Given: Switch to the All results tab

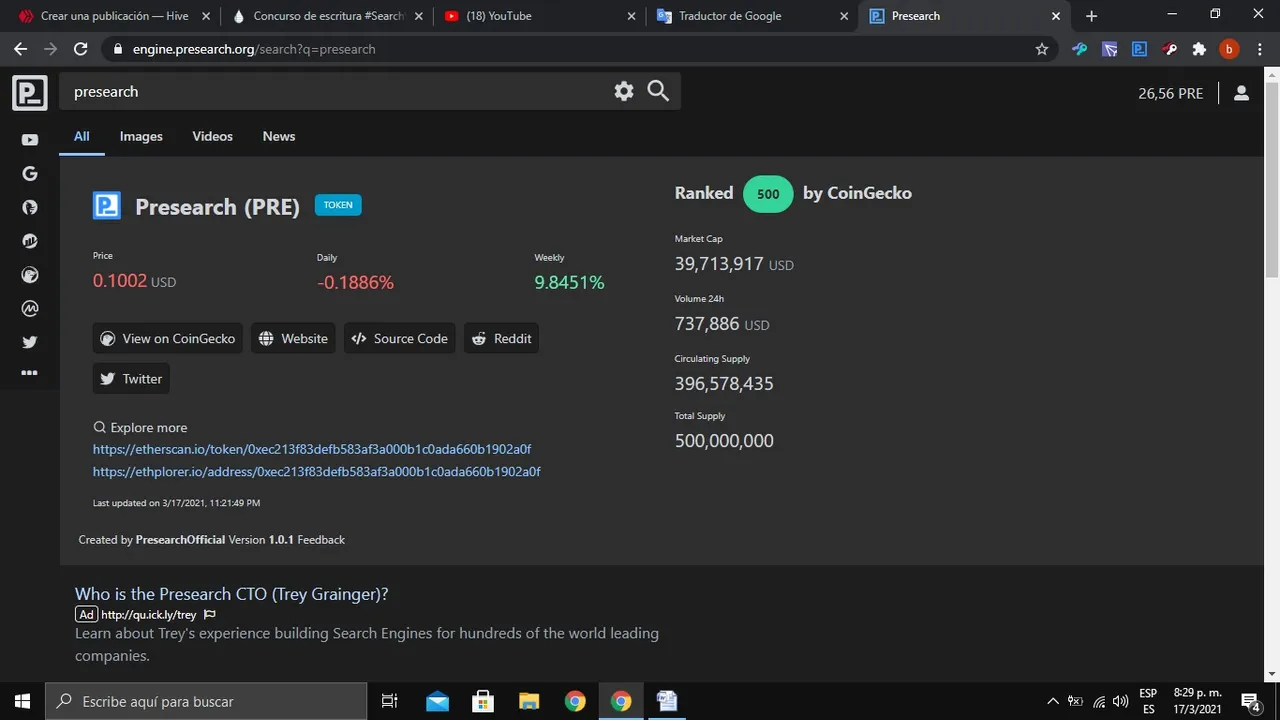Looking at the screenshot, I should click(82, 136).
